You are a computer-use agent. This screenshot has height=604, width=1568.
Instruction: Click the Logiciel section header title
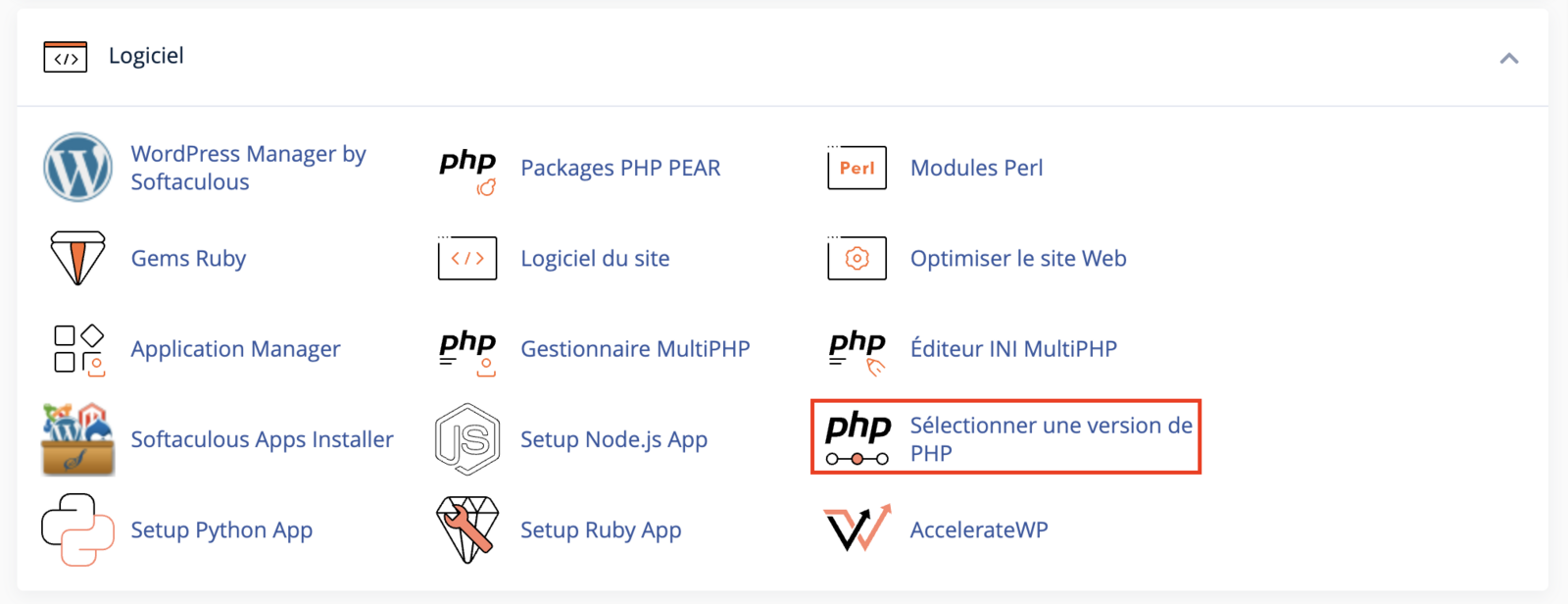click(x=146, y=56)
